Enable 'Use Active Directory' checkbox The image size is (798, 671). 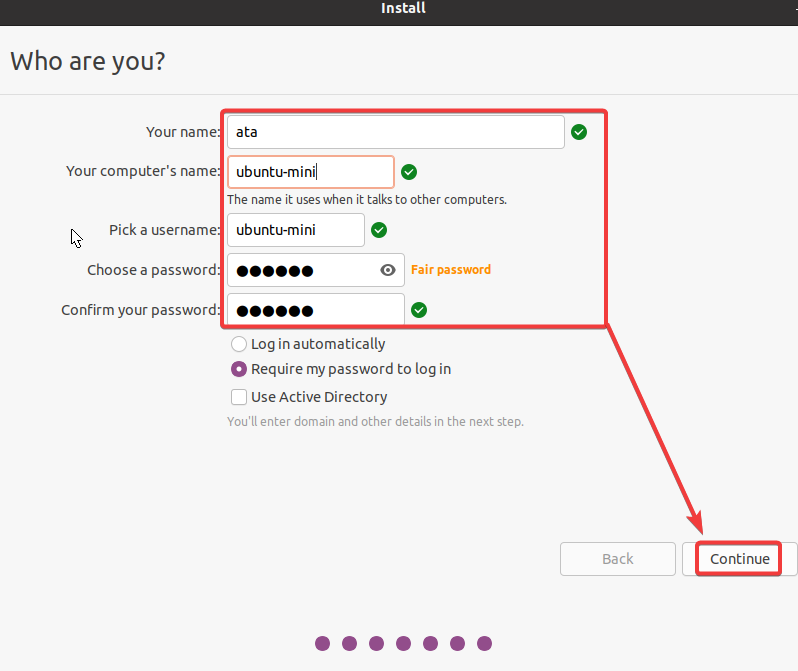(x=309, y=397)
